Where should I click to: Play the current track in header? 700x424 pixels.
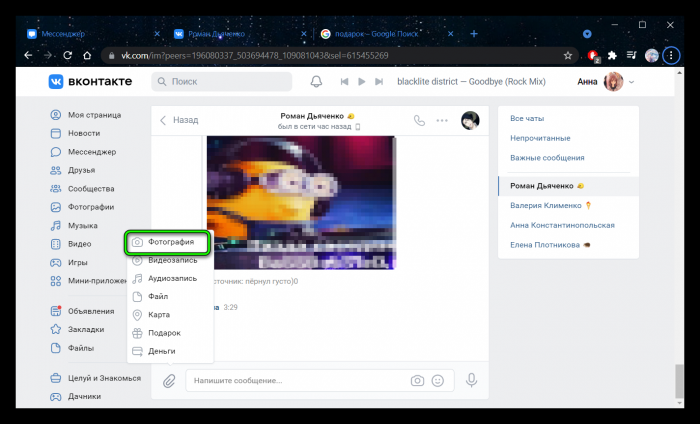tap(363, 82)
